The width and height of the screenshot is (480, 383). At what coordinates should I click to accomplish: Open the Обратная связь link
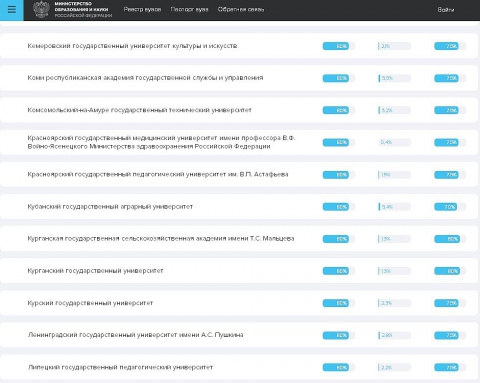pyautogui.click(x=241, y=10)
